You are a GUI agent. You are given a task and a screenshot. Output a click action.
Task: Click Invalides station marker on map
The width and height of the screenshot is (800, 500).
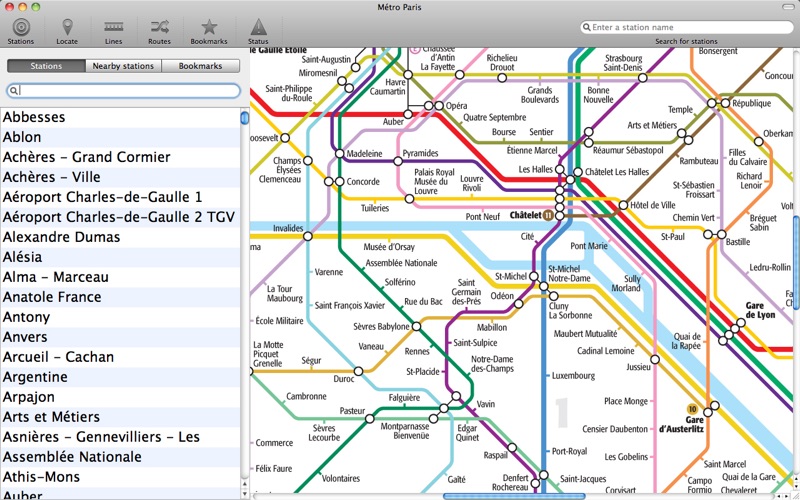coord(308,236)
